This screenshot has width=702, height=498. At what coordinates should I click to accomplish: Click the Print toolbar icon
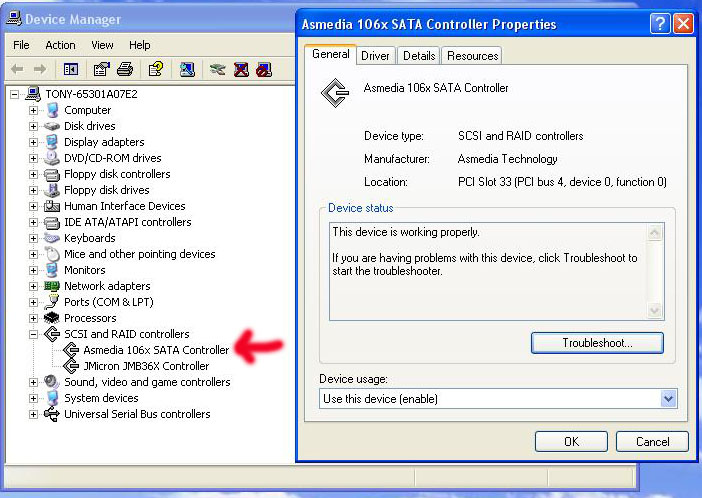click(x=125, y=69)
